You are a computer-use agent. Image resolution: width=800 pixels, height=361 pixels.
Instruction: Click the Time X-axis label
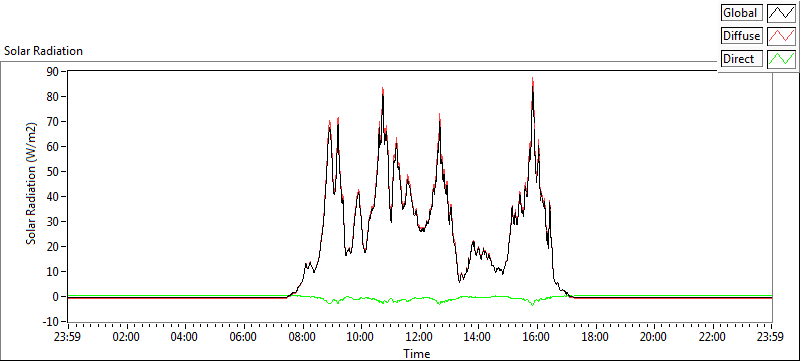(416, 353)
